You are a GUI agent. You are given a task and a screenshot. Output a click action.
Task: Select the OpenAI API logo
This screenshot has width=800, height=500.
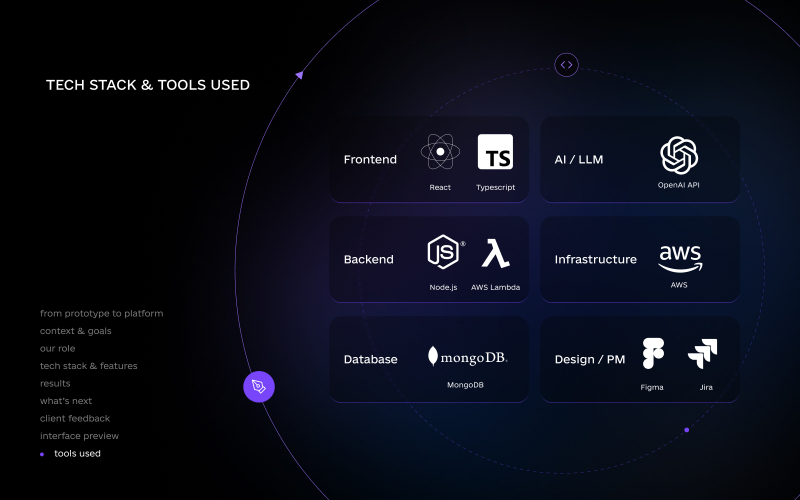click(679, 155)
